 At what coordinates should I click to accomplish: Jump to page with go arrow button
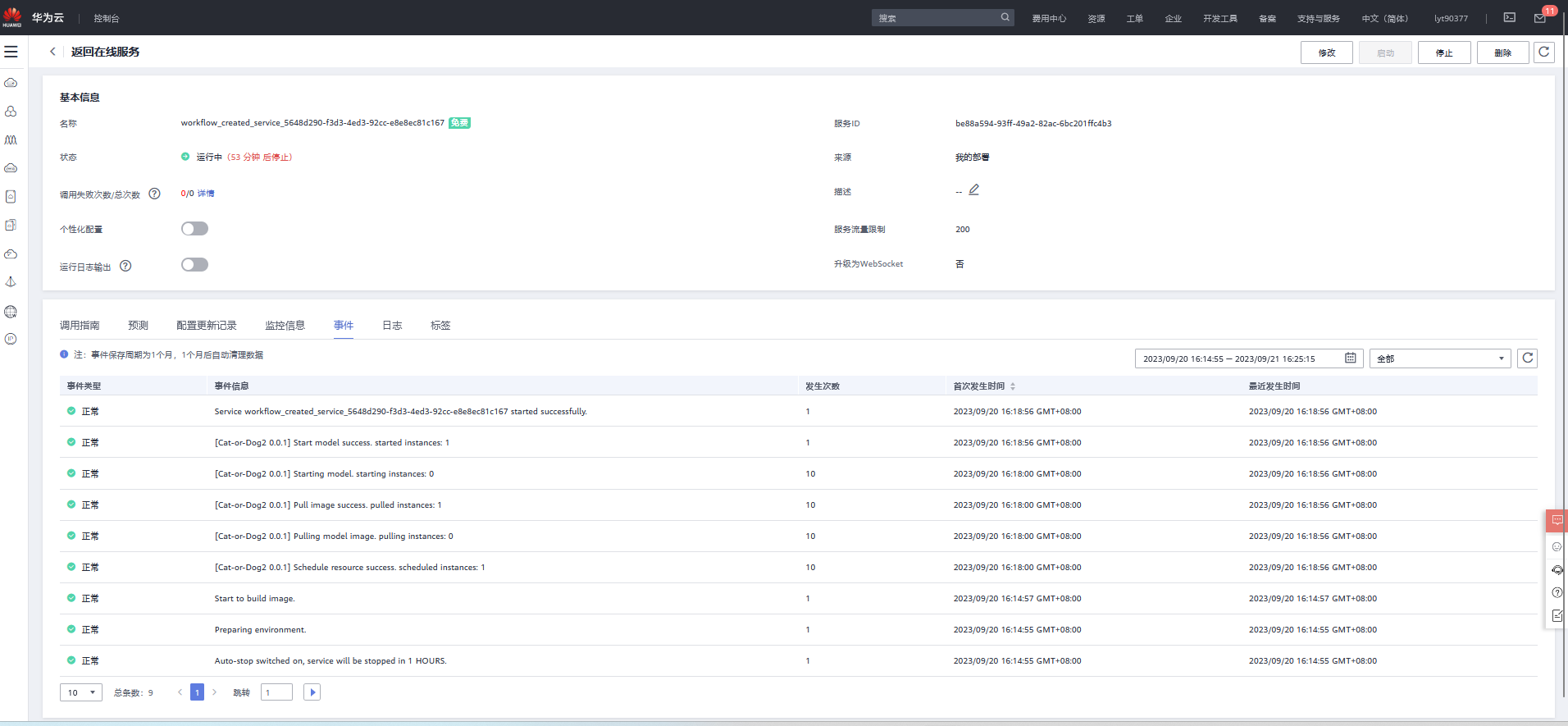[x=312, y=692]
